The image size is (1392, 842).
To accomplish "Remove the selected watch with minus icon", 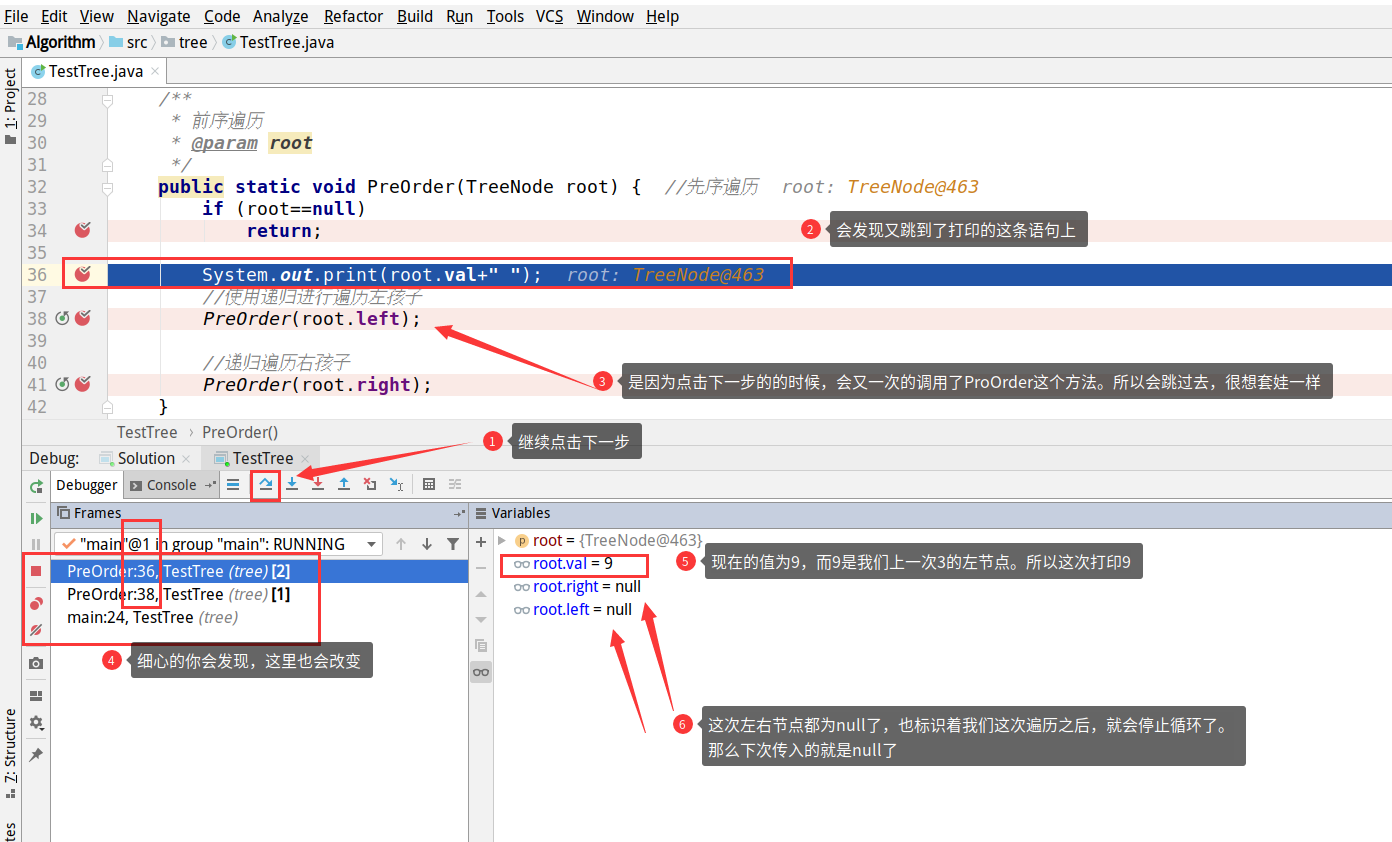I will (481, 567).
